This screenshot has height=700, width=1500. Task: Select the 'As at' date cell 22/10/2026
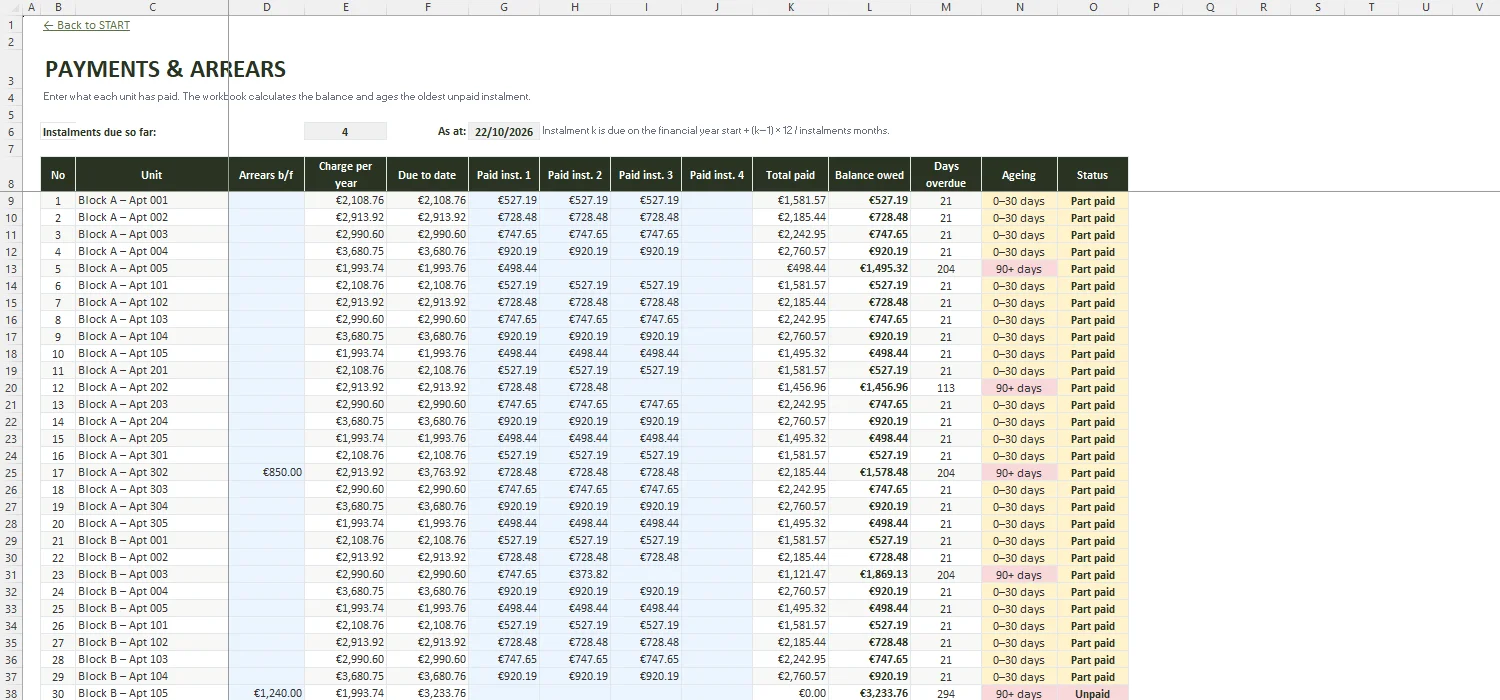tap(504, 131)
